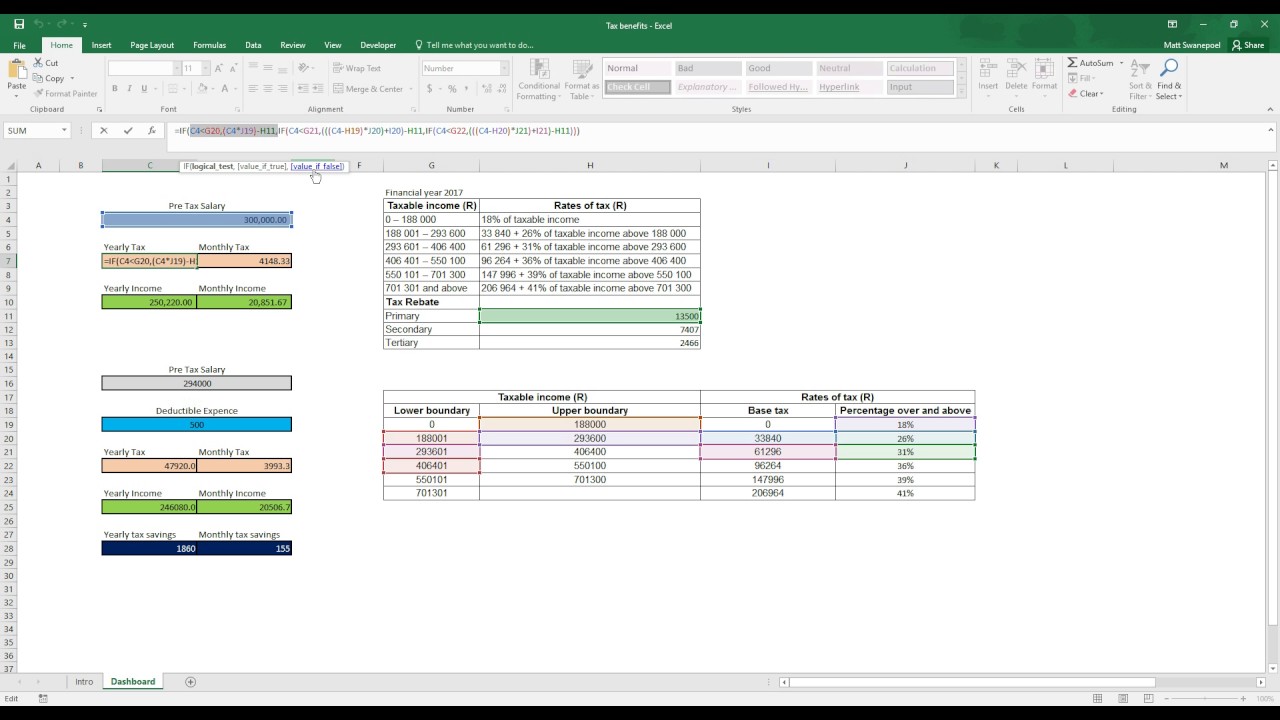Screen dimensions: 1280x720
Task: Select the Pre Tax Salary cell 300,000.00
Action: coord(197,220)
